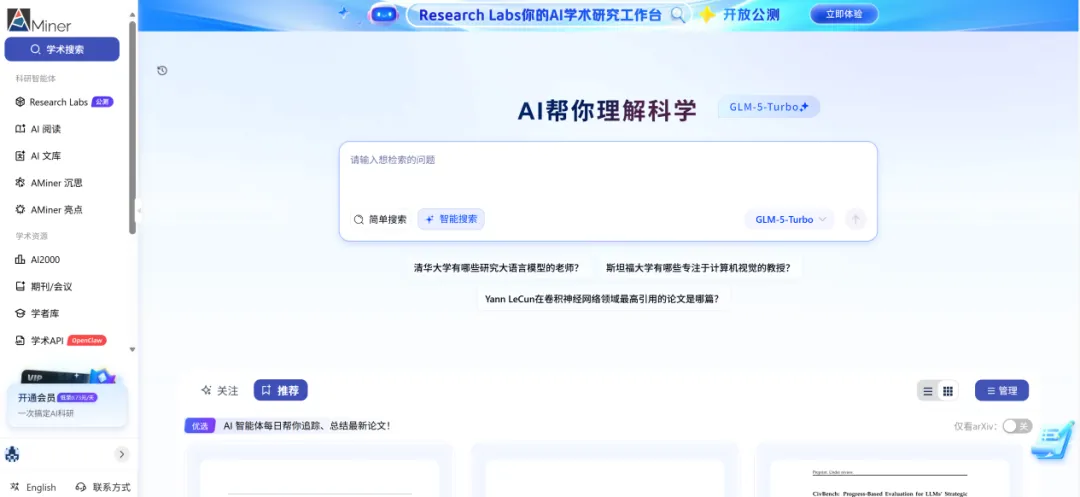Click the 优选 purple tag
1080x497 pixels.
point(200,426)
